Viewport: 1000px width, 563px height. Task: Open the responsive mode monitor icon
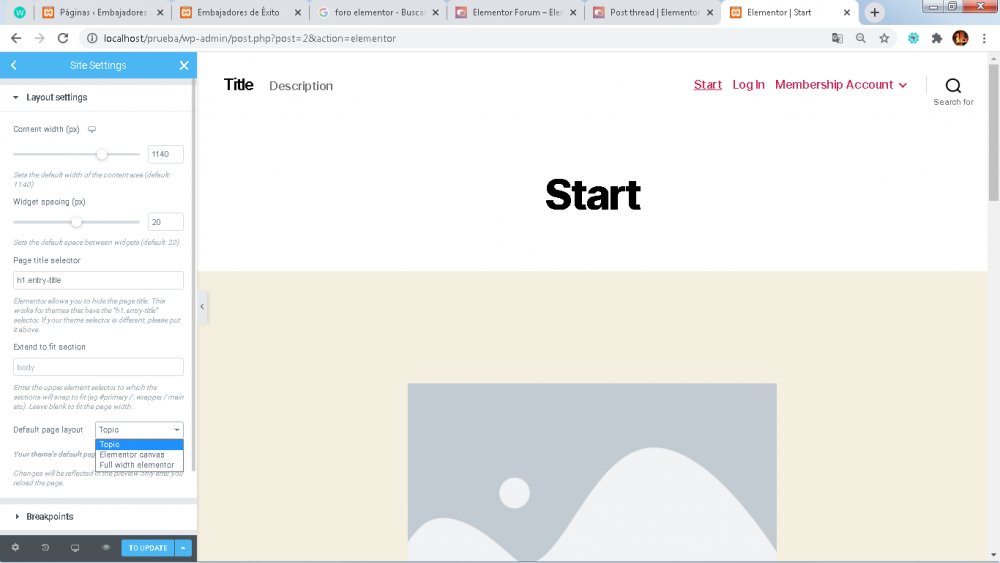(x=75, y=548)
